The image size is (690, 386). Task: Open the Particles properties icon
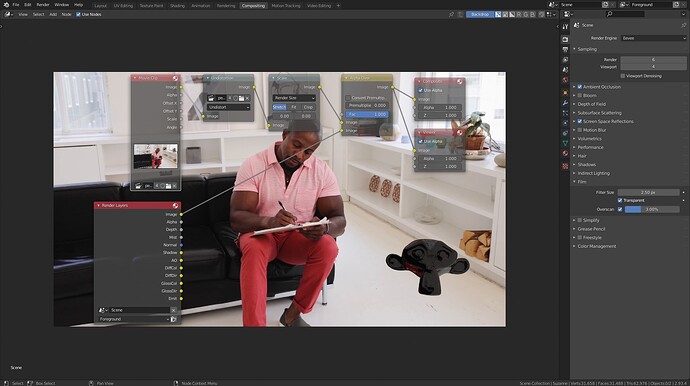(565, 113)
